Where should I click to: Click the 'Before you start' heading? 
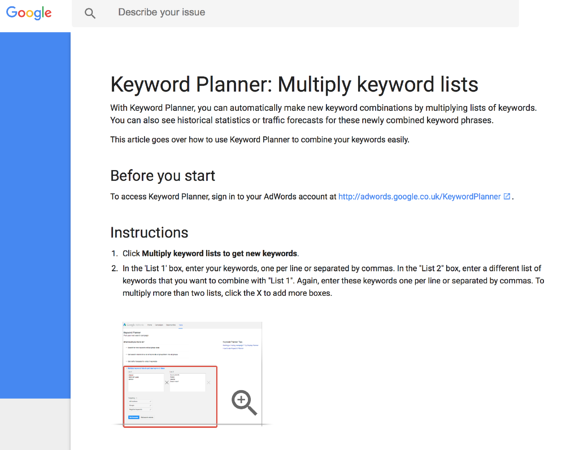[x=162, y=176]
